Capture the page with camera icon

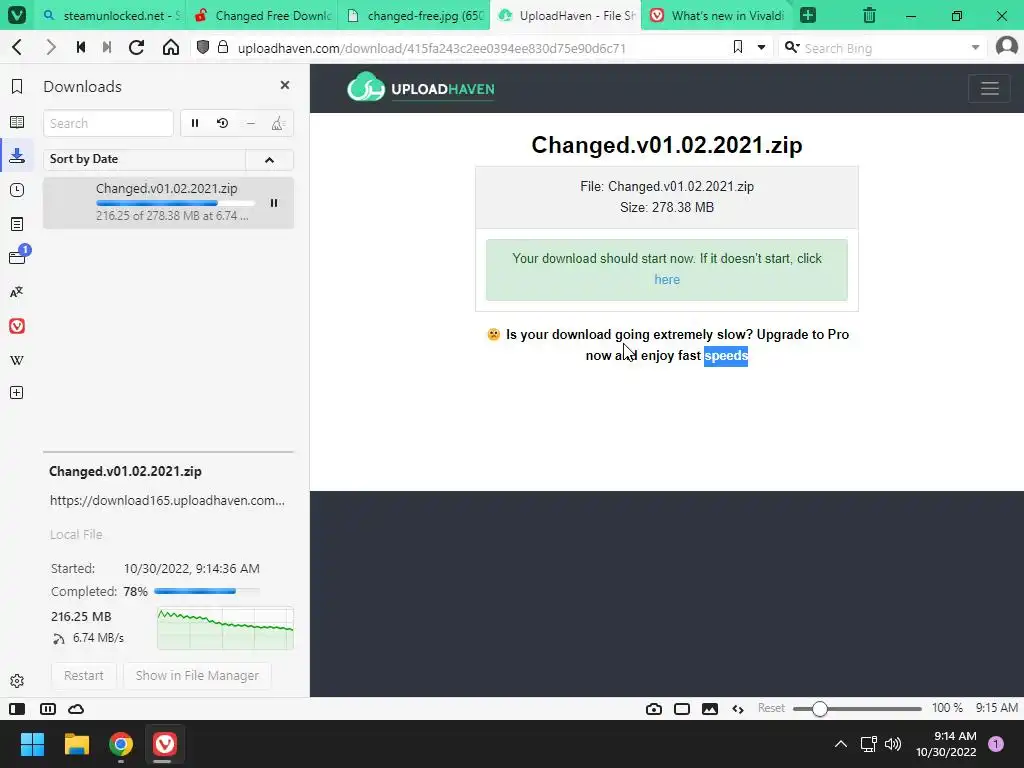(654, 709)
